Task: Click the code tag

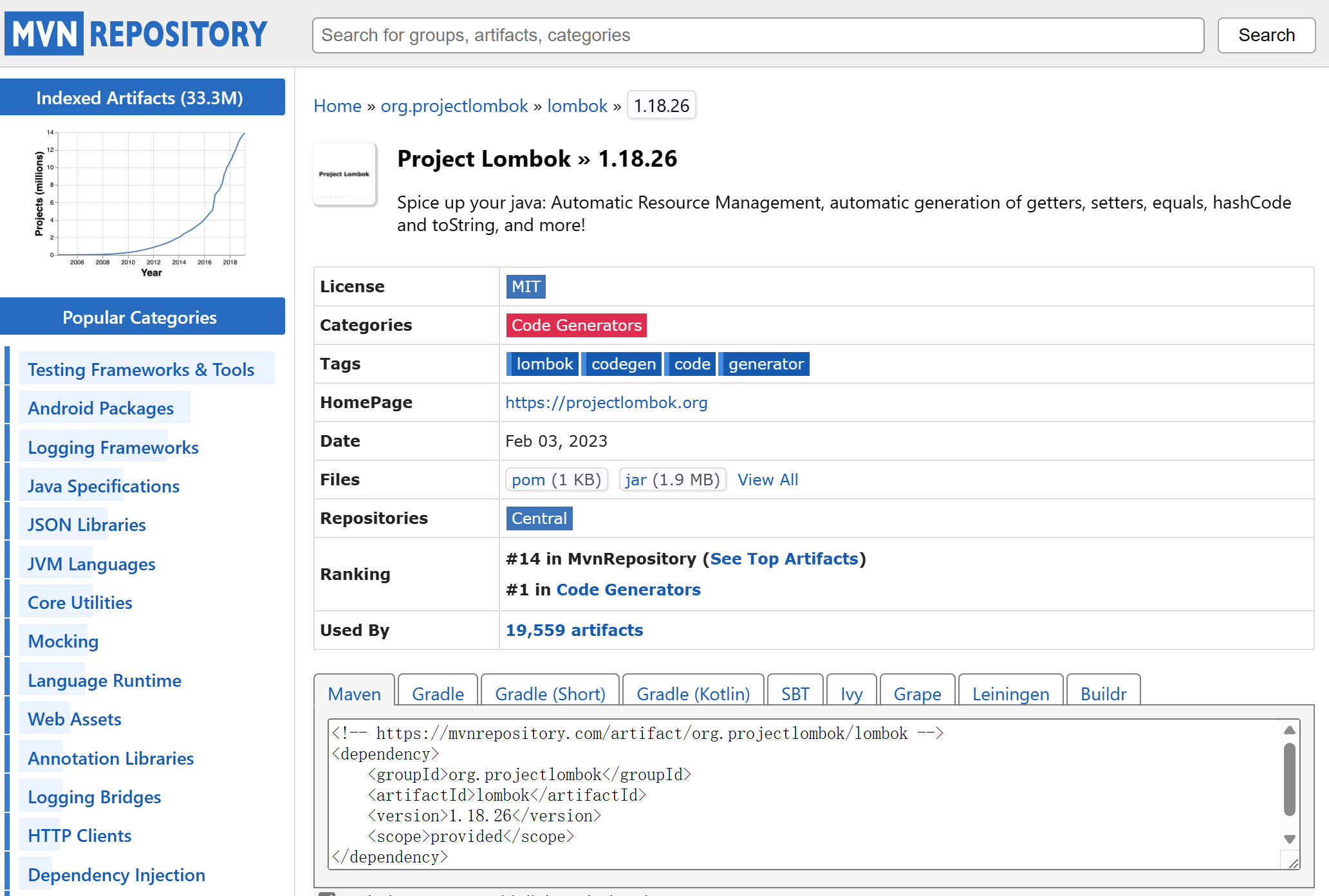Action: (690, 364)
